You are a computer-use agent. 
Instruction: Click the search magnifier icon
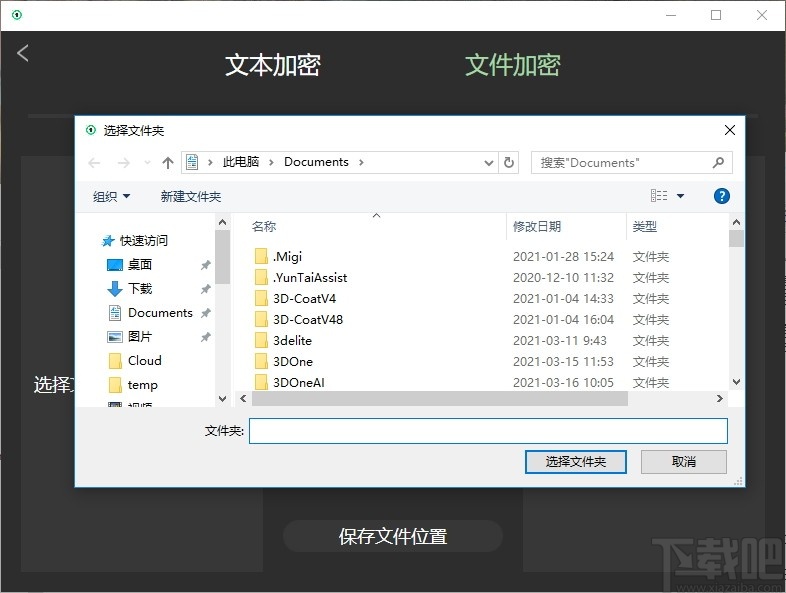point(718,162)
